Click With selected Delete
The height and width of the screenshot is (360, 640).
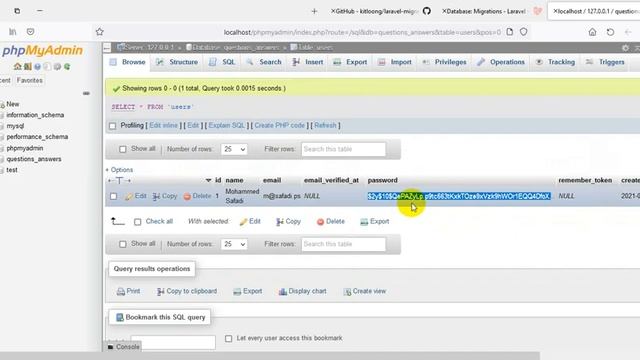point(331,221)
